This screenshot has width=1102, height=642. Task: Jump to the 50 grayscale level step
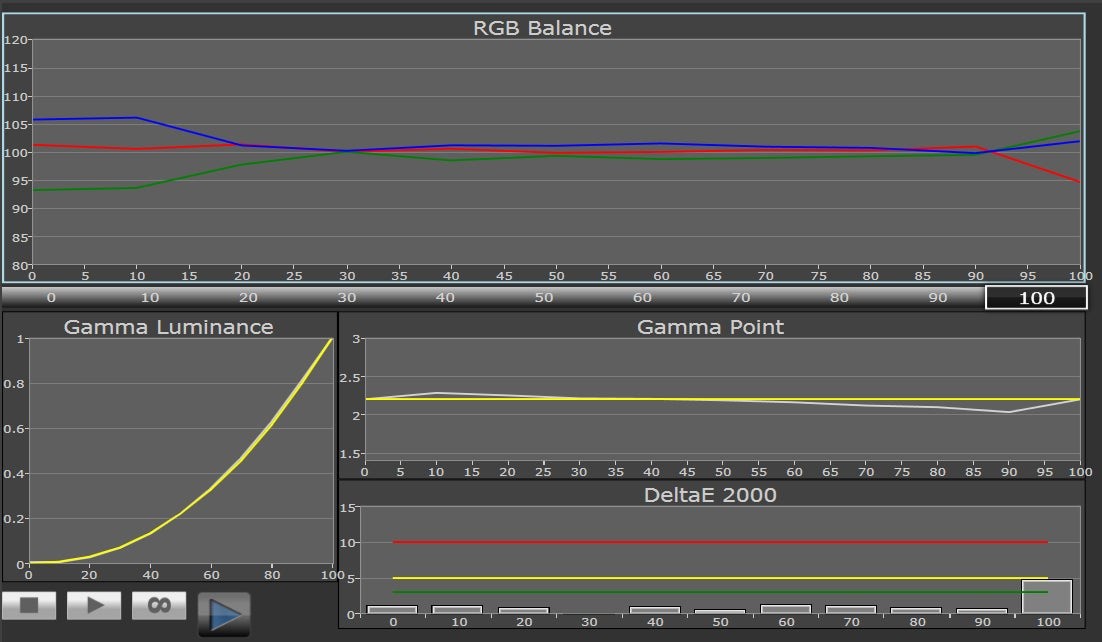click(x=543, y=298)
